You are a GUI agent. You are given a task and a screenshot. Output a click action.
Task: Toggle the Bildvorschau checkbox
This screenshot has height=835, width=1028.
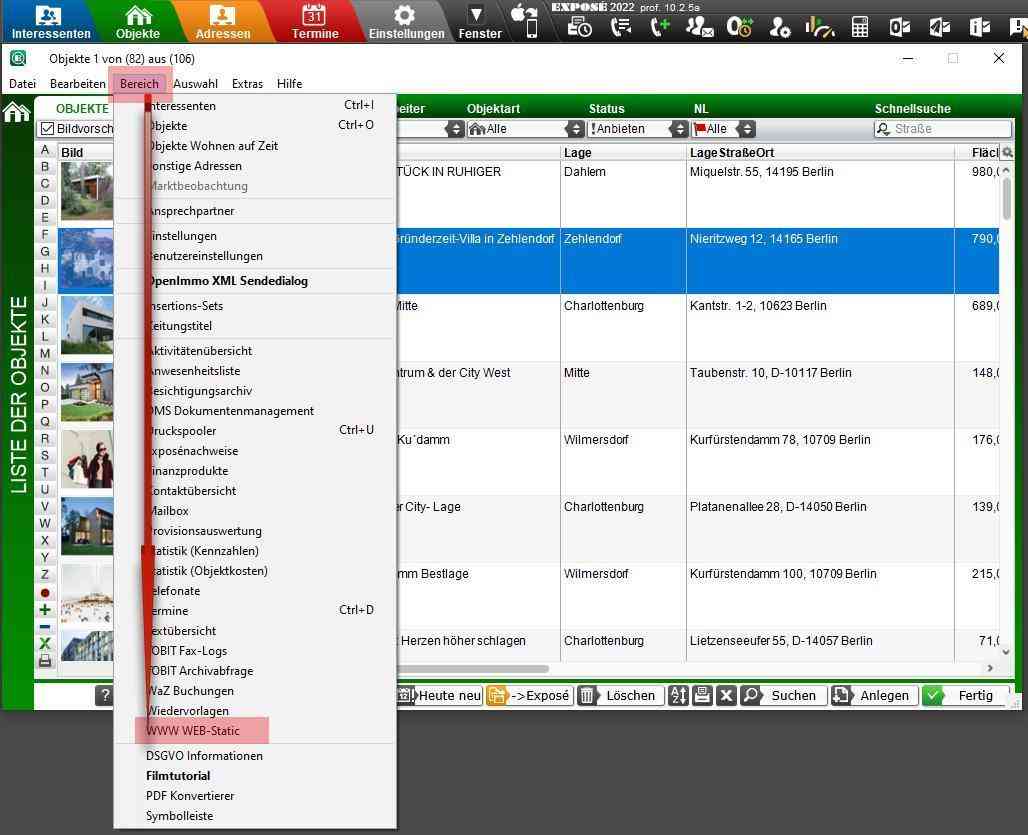tap(47, 129)
